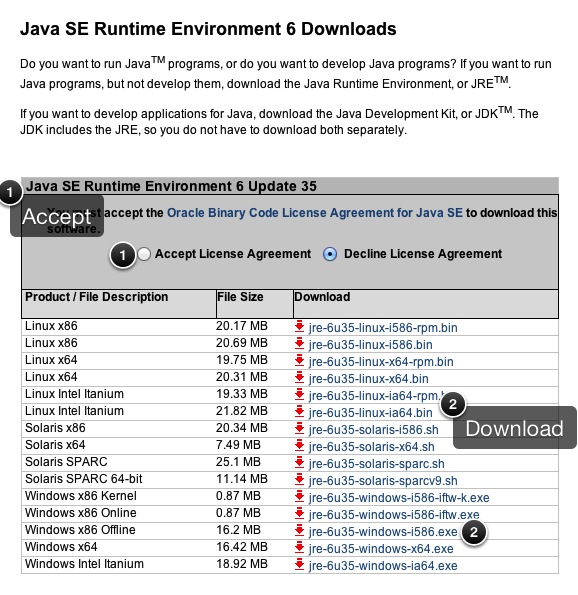
Task: Click the Solaris SPARC 64-bit row label
Action: [x=83, y=479]
